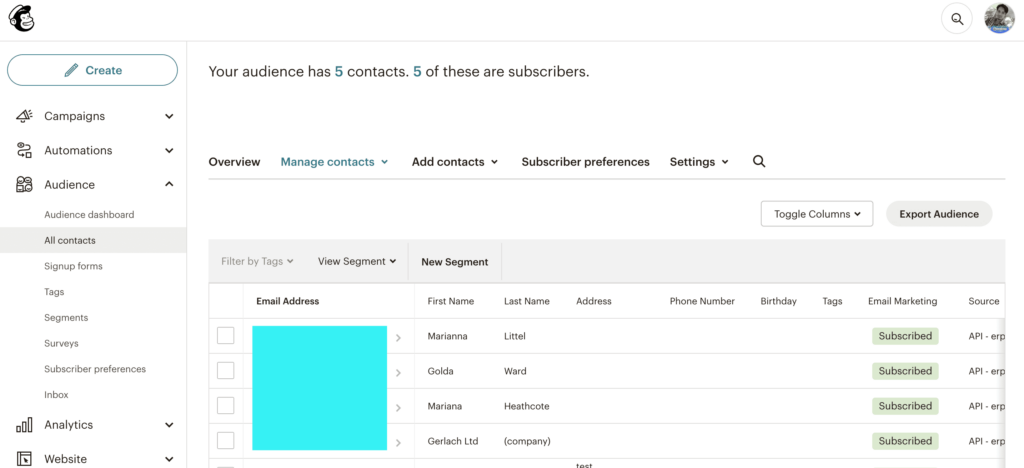Open the Add contacts dropdown
Viewport: 1024px width, 468px height.
455,162
